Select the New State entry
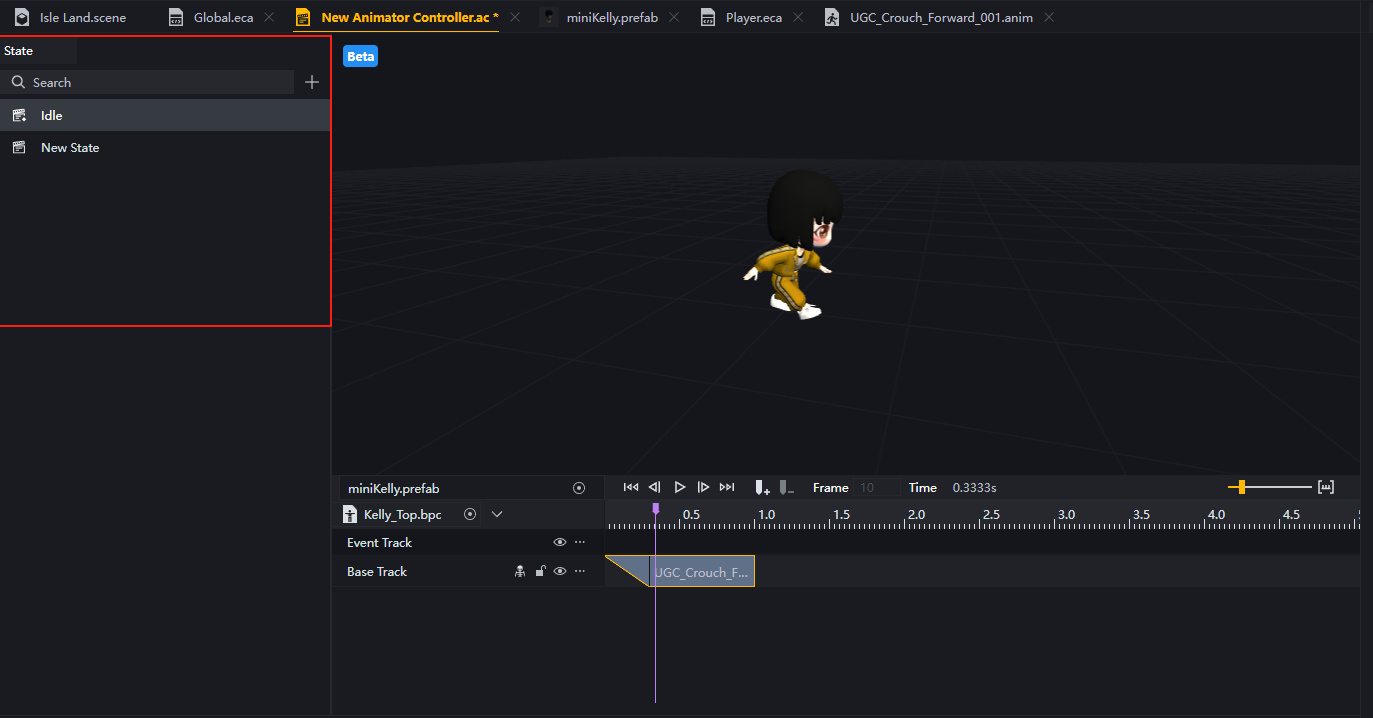 (165, 147)
